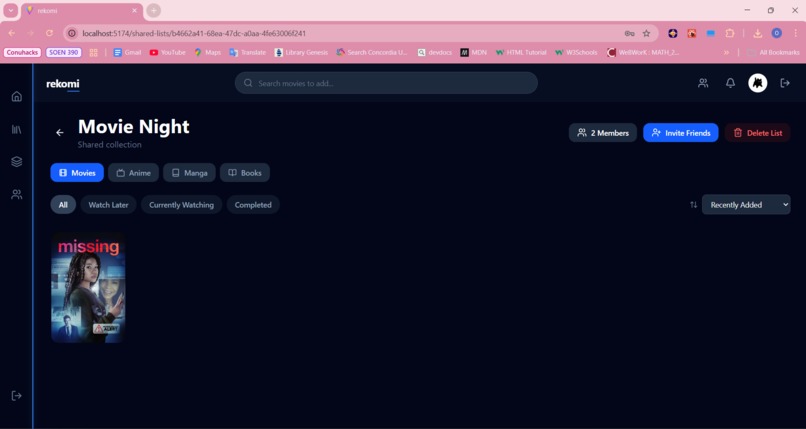This screenshot has height=429, width=806.
Task: Open the Library Genesis bookmark
Action: [301, 52]
